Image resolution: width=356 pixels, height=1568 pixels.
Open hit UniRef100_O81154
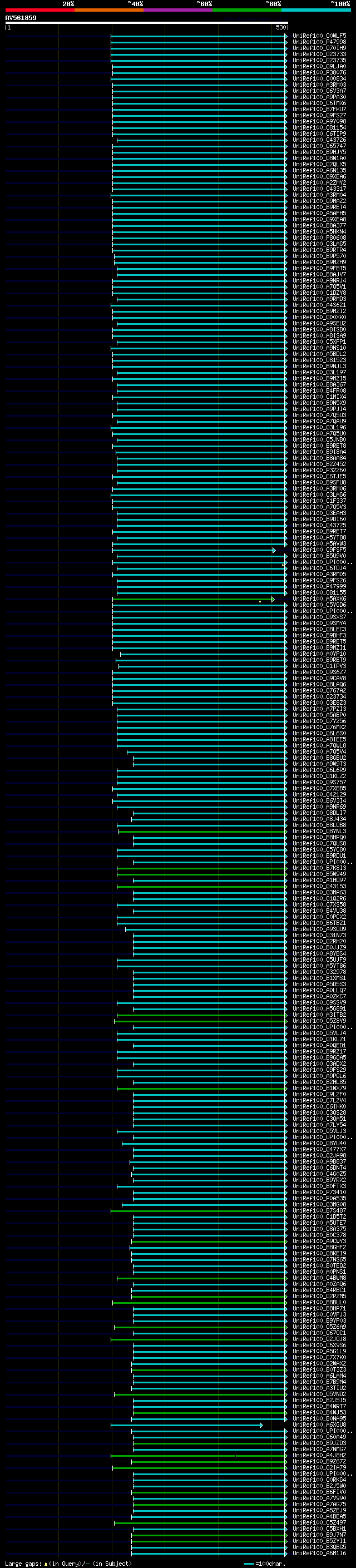pos(319,128)
